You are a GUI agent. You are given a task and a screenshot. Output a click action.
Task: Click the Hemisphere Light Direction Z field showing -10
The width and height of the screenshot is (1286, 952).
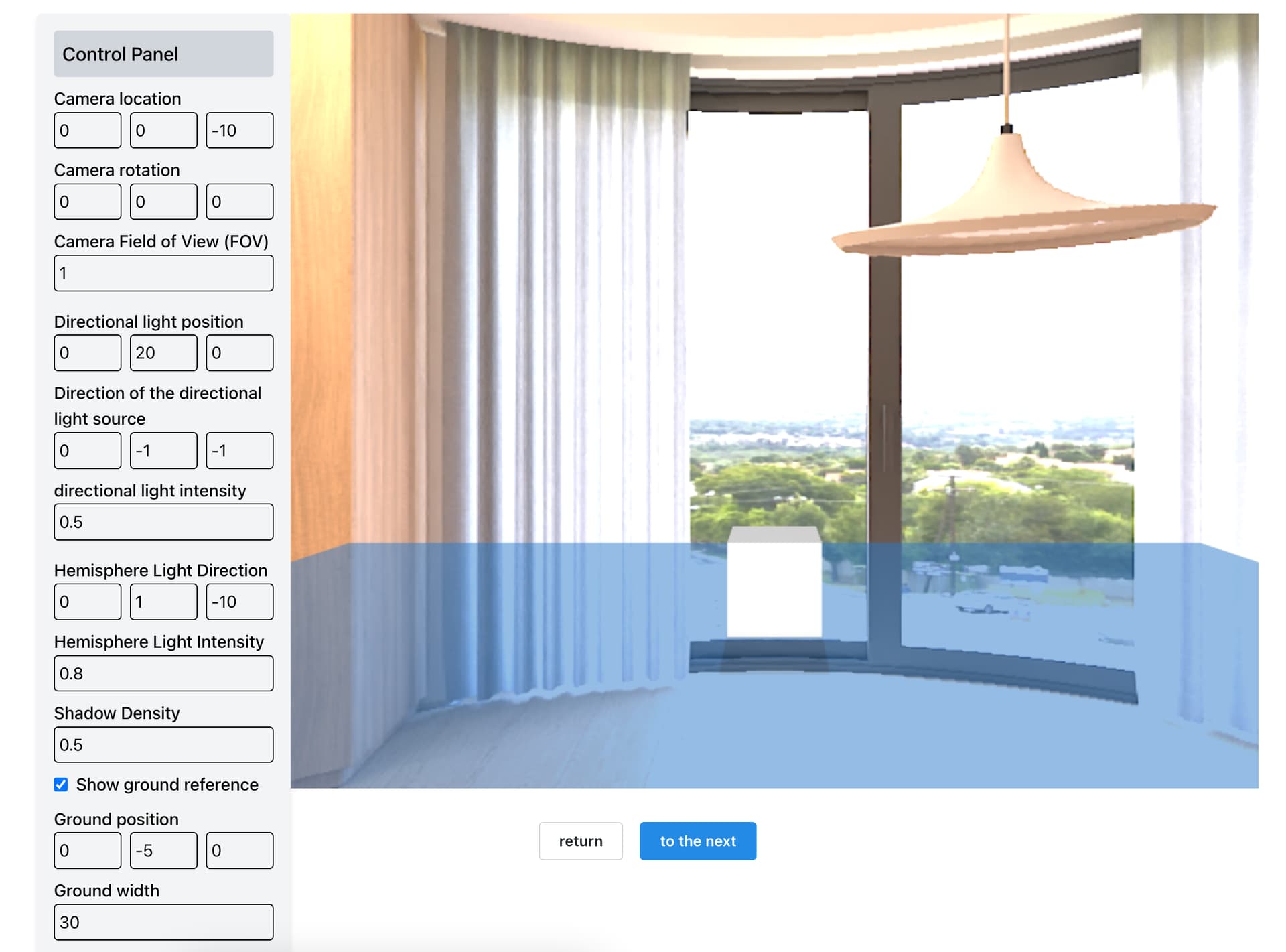[x=240, y=602]
